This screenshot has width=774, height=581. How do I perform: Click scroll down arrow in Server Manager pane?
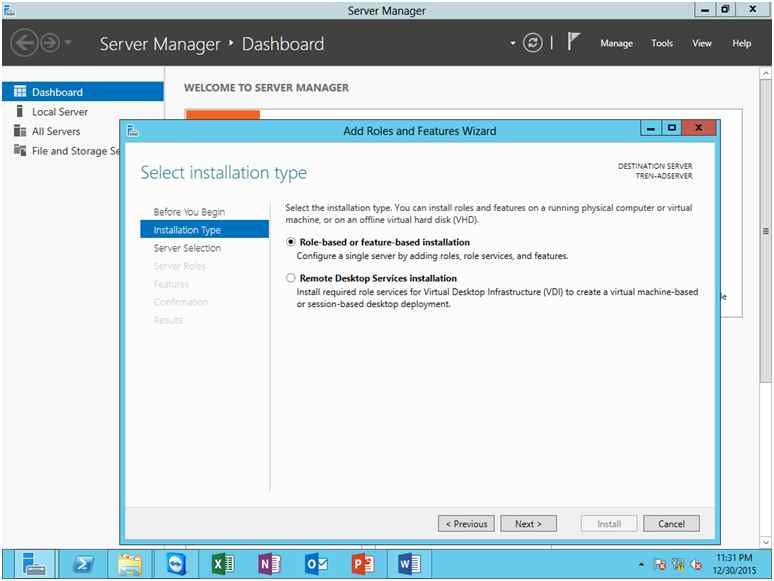766,542
